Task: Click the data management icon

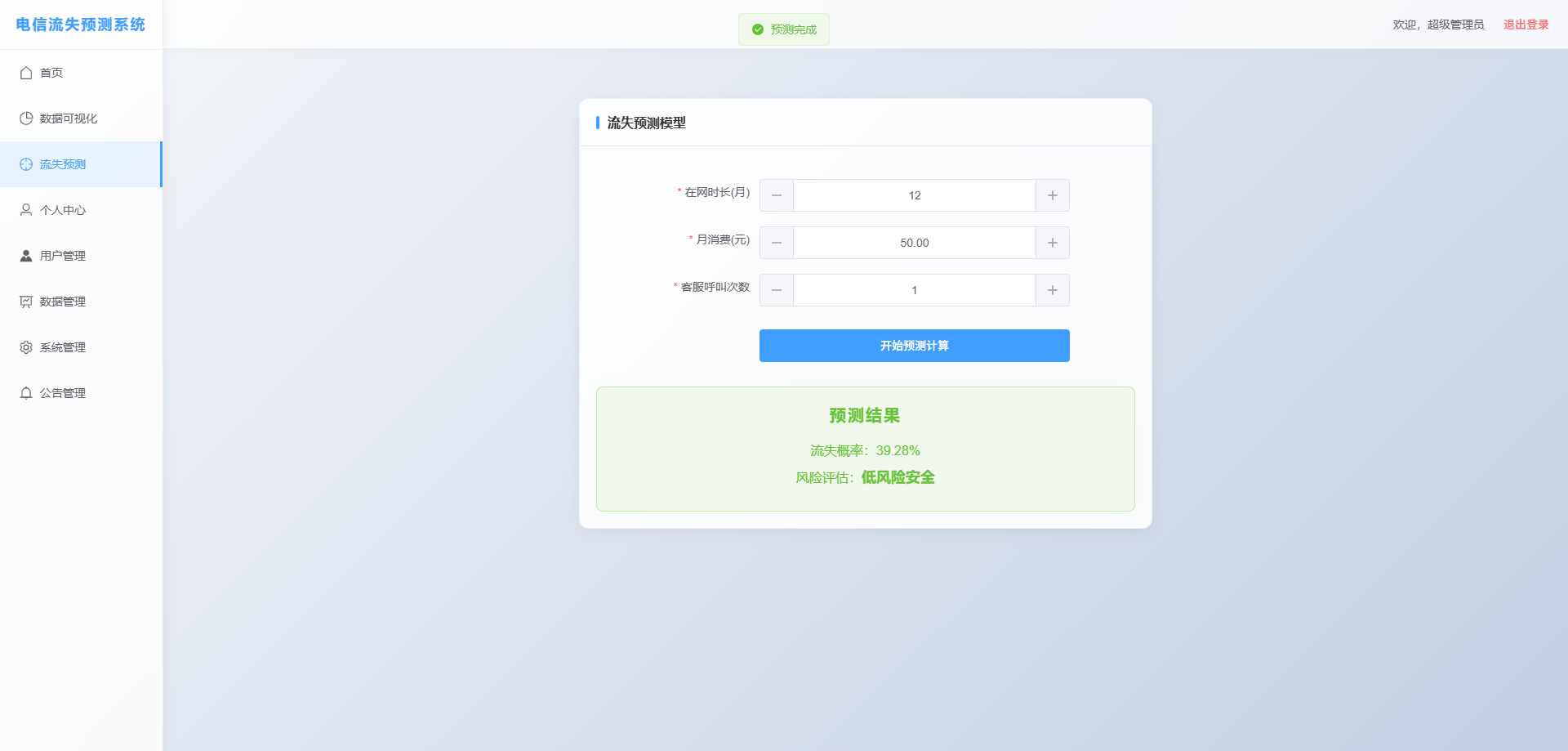Action: [x=26, y=302]
